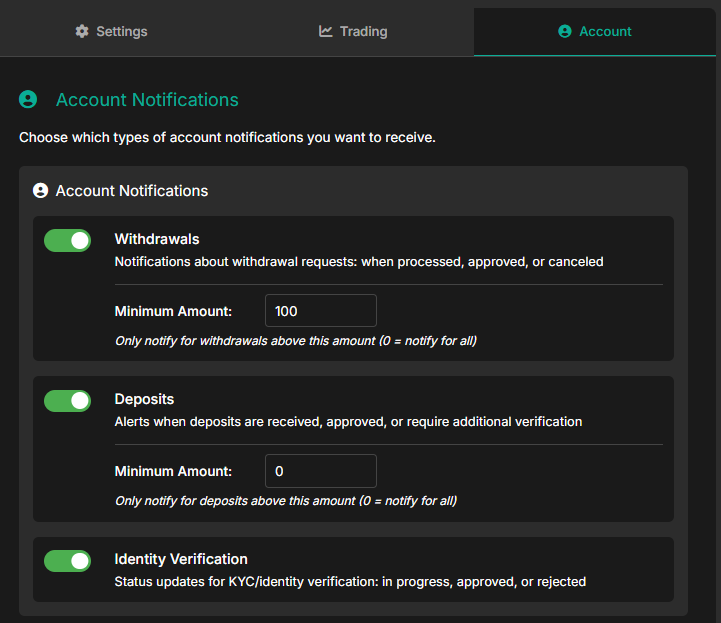The image size is (721, 623).
Task: Click the Deposits minimum amount input
Action: click(x=320, y=471)
